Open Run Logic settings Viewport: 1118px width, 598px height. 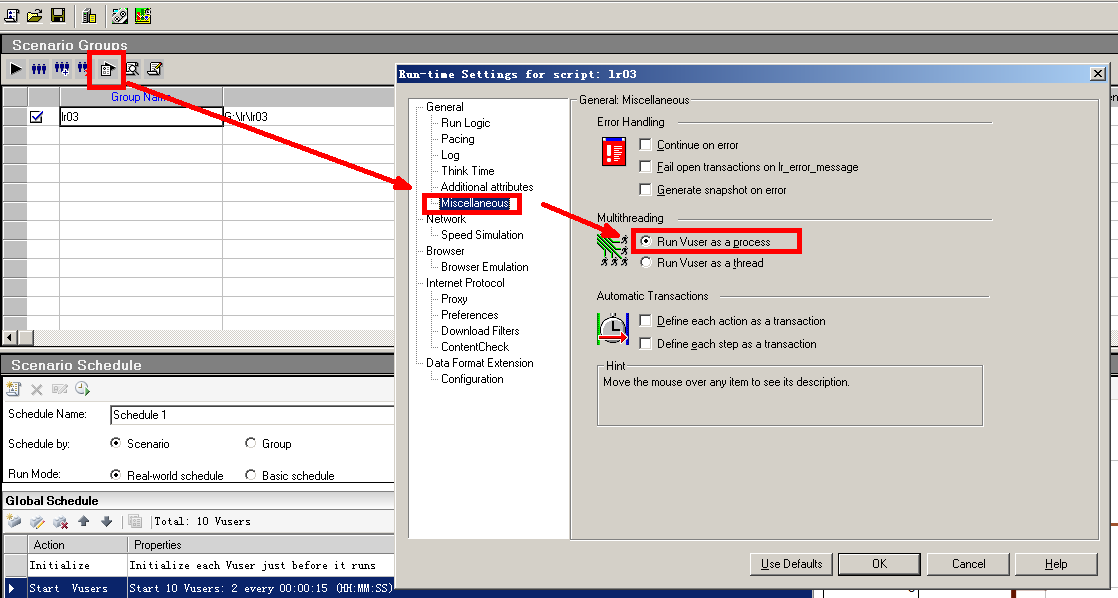(466, 123)
